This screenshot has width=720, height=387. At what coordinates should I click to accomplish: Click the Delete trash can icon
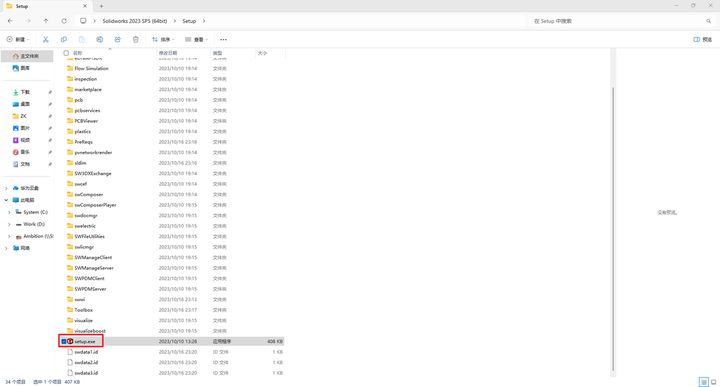point(135,39)
